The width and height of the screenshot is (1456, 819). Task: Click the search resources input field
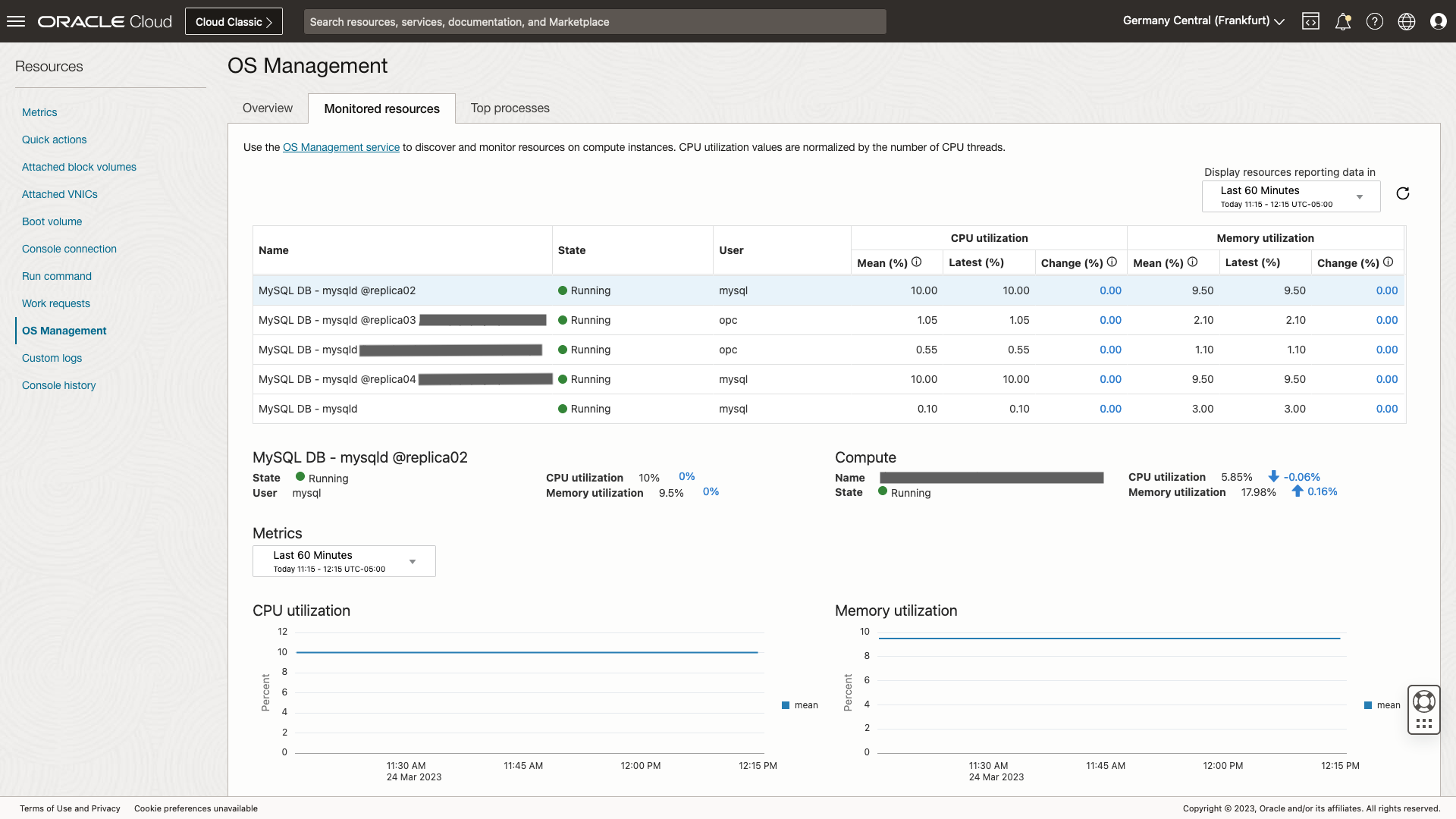point(595,21)
